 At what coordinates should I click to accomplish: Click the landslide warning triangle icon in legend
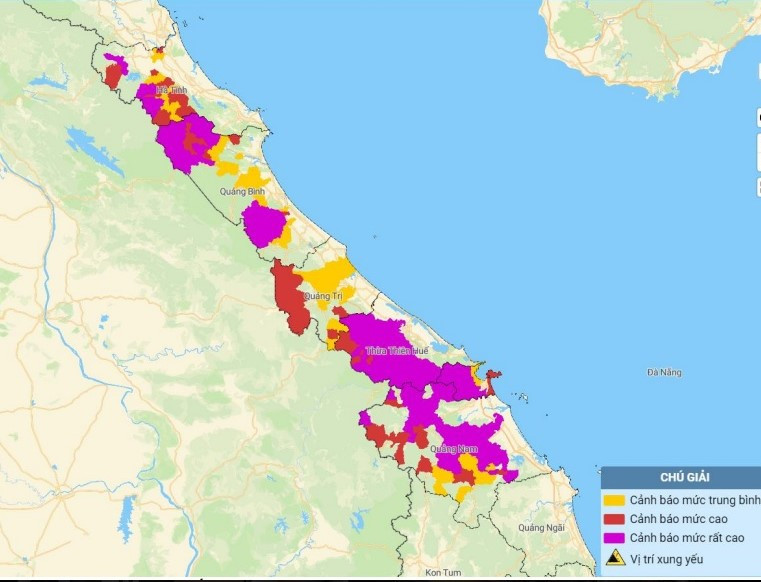pyautogui.click(x=615, y=557)
